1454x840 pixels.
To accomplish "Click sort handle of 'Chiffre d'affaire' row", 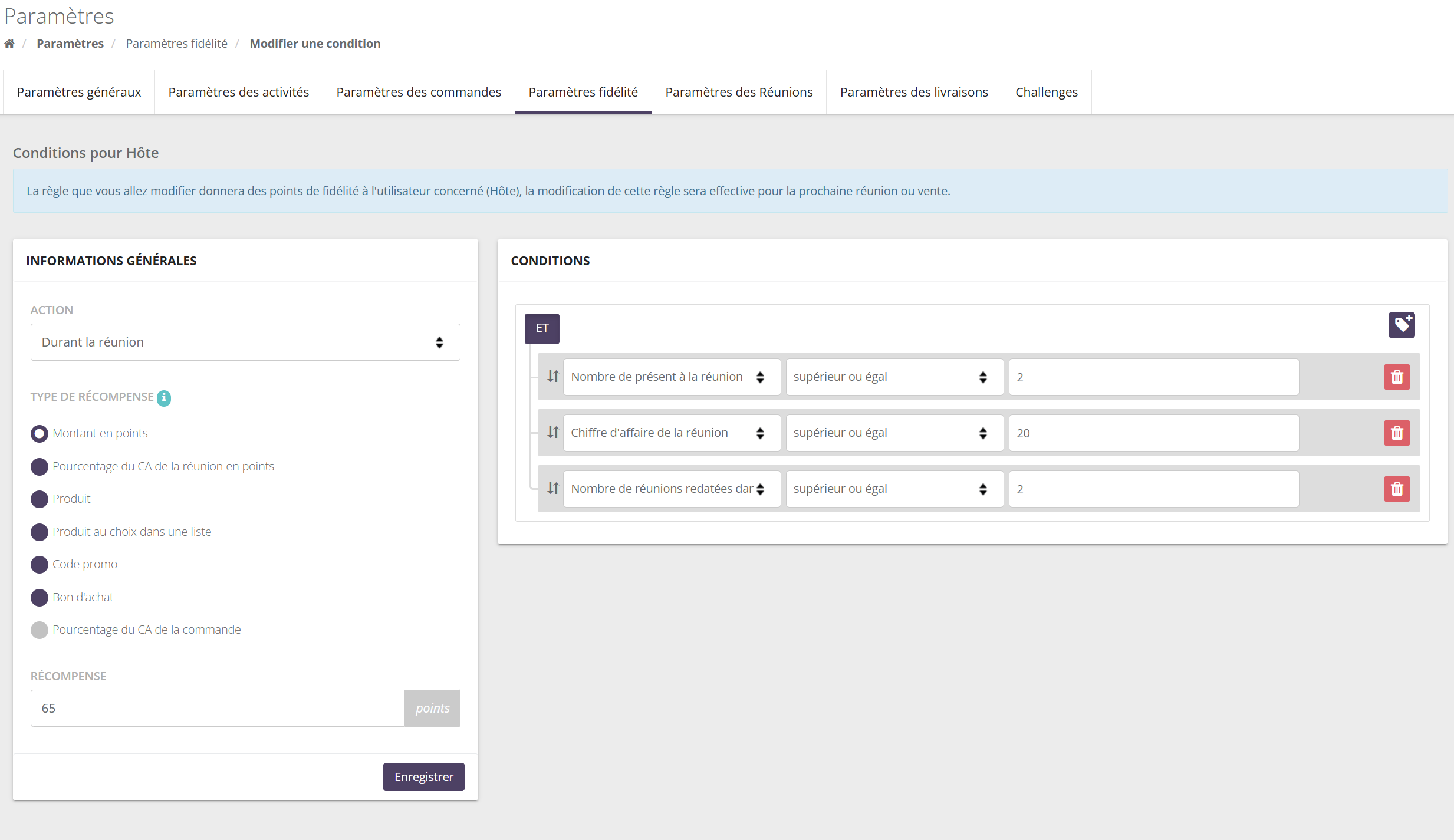I will click(552, 433).
